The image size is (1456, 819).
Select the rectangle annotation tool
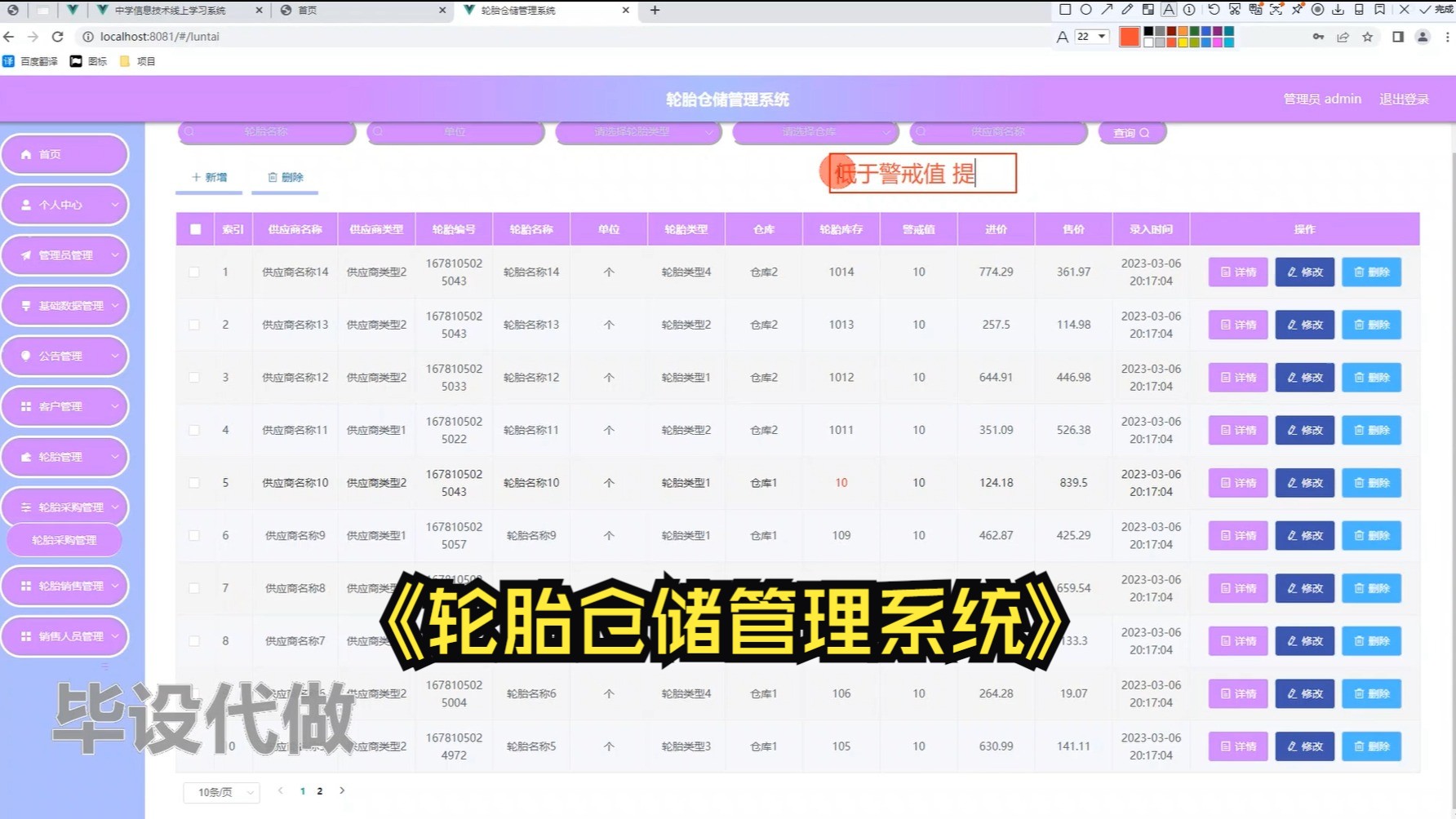1065,10
